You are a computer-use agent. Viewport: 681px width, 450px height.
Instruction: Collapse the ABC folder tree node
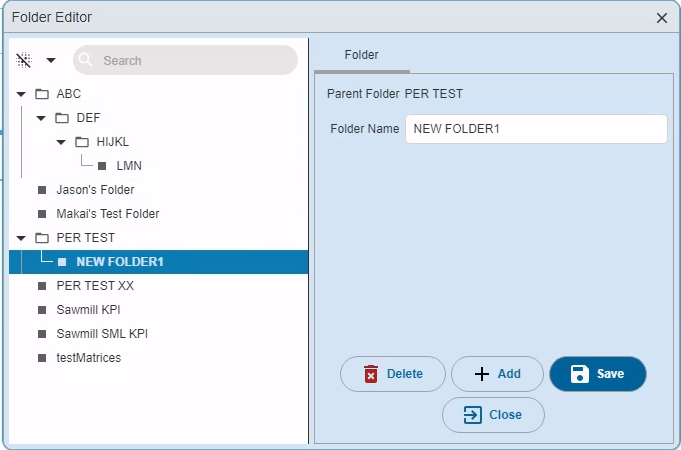click(21, 94)
